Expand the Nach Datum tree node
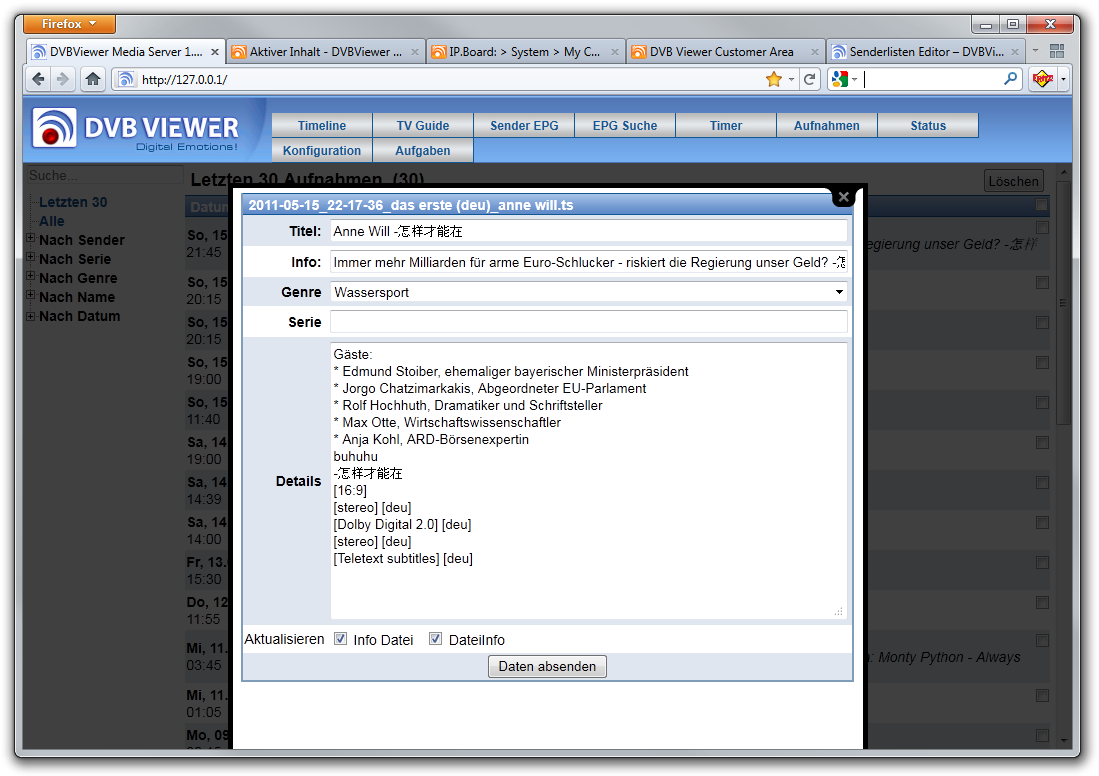 click(31, 317)
